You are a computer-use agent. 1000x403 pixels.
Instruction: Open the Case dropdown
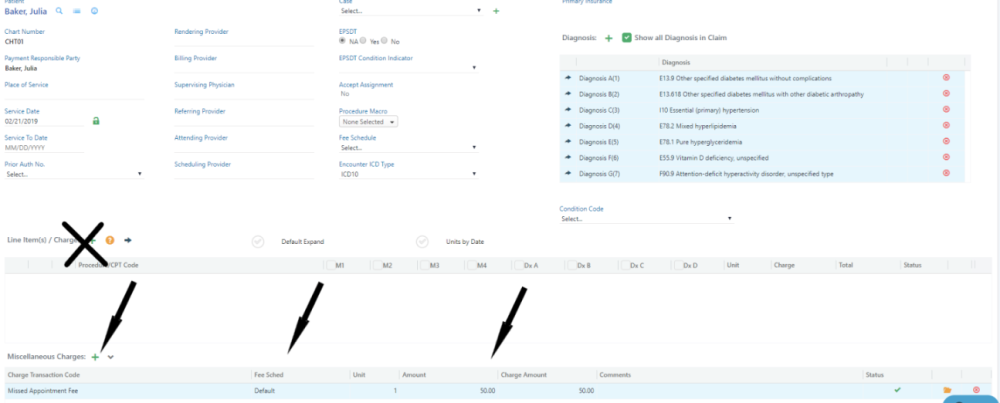point(411,11)
